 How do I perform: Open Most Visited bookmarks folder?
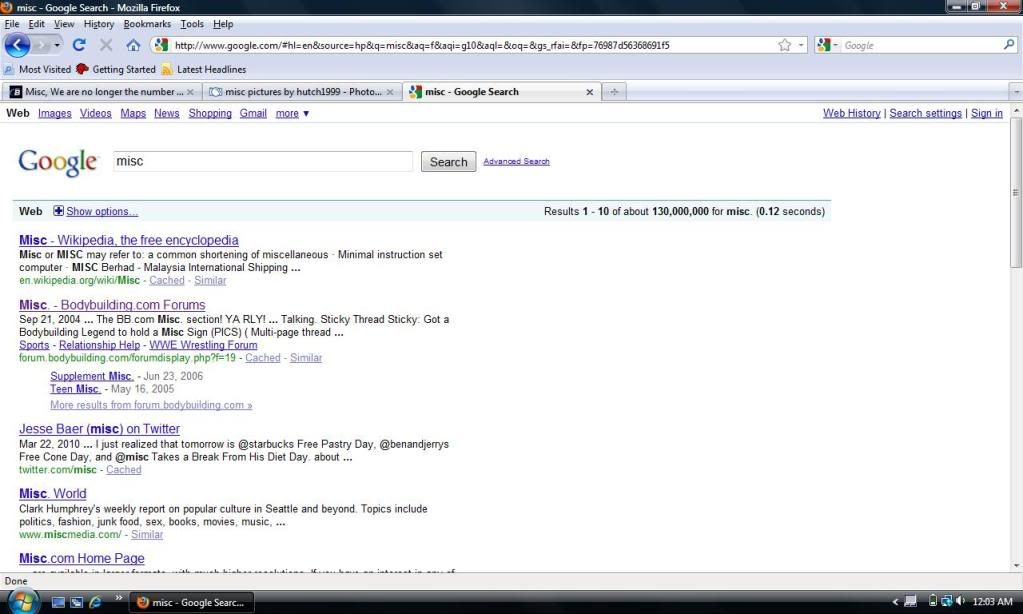(37, 69)
